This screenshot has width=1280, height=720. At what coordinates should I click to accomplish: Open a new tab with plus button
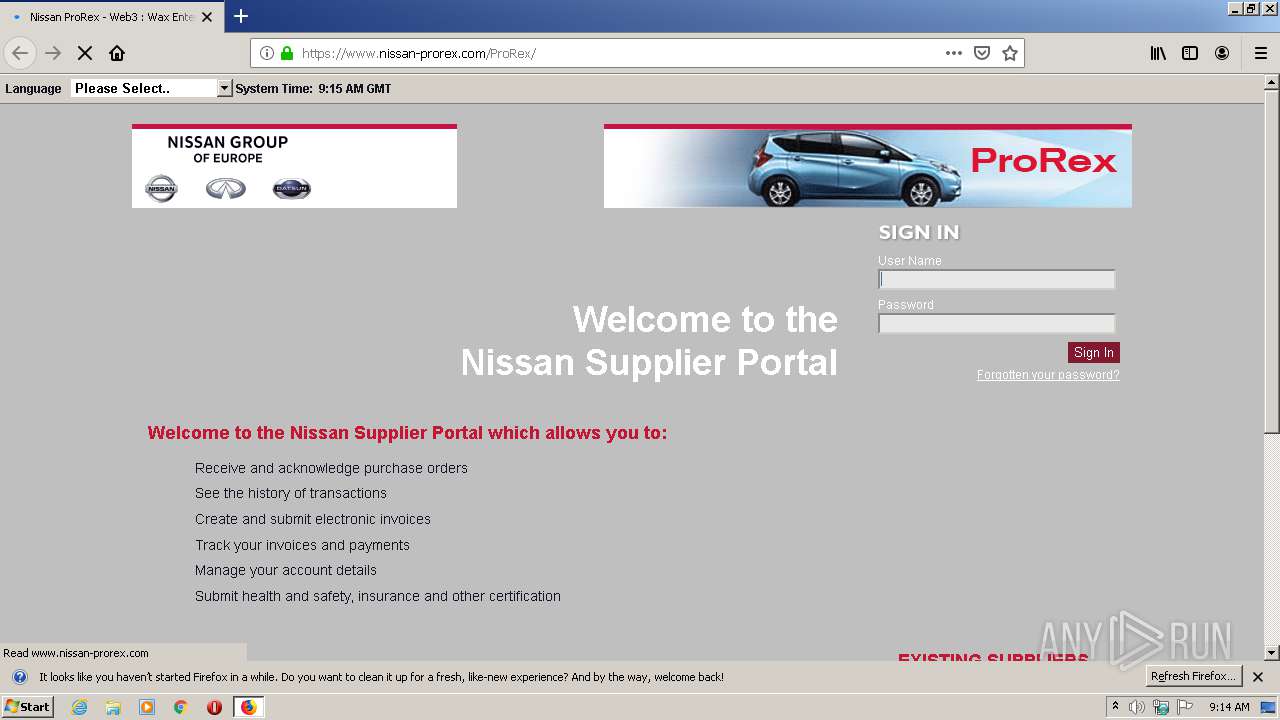click(x=241, y=16)
